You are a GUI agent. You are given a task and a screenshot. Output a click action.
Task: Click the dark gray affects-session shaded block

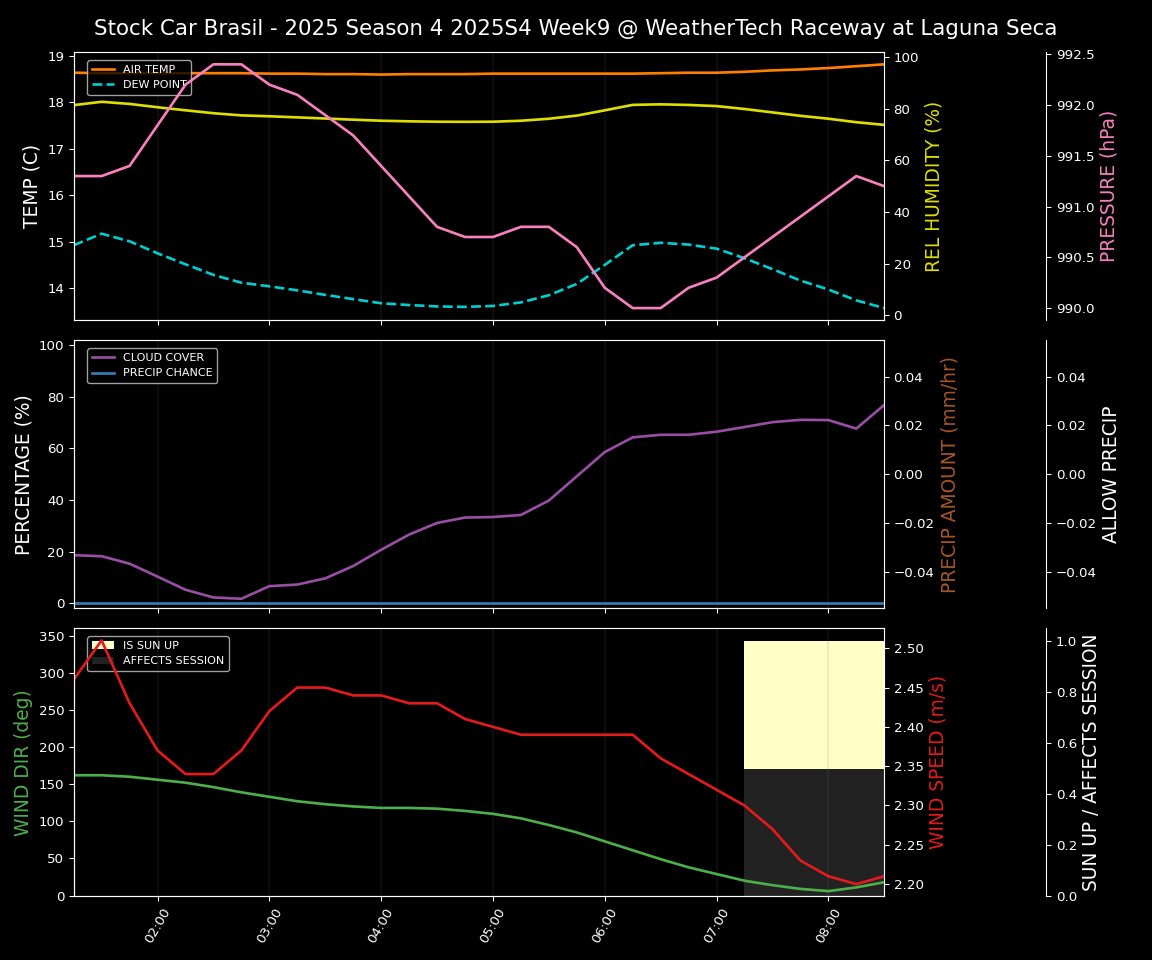pyautogui.click(x=813, y=832)
